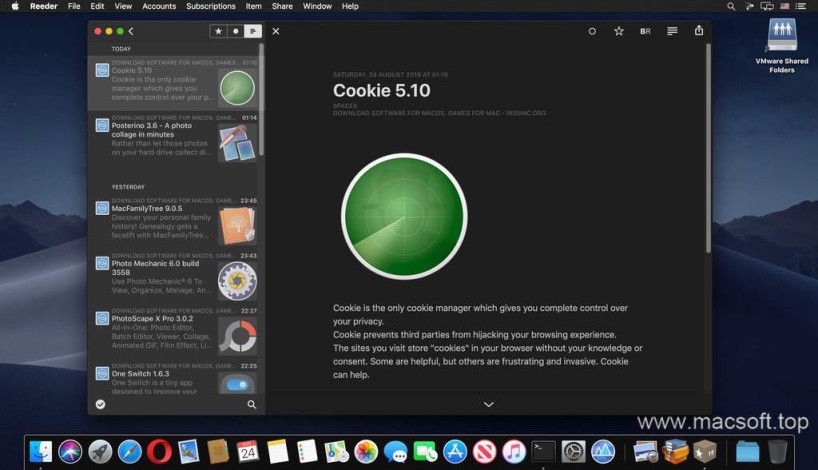This screenshot has width=818, height=470.
Task: Click the PhotoScape X Pro thumbnail
Action: (237, 337)
